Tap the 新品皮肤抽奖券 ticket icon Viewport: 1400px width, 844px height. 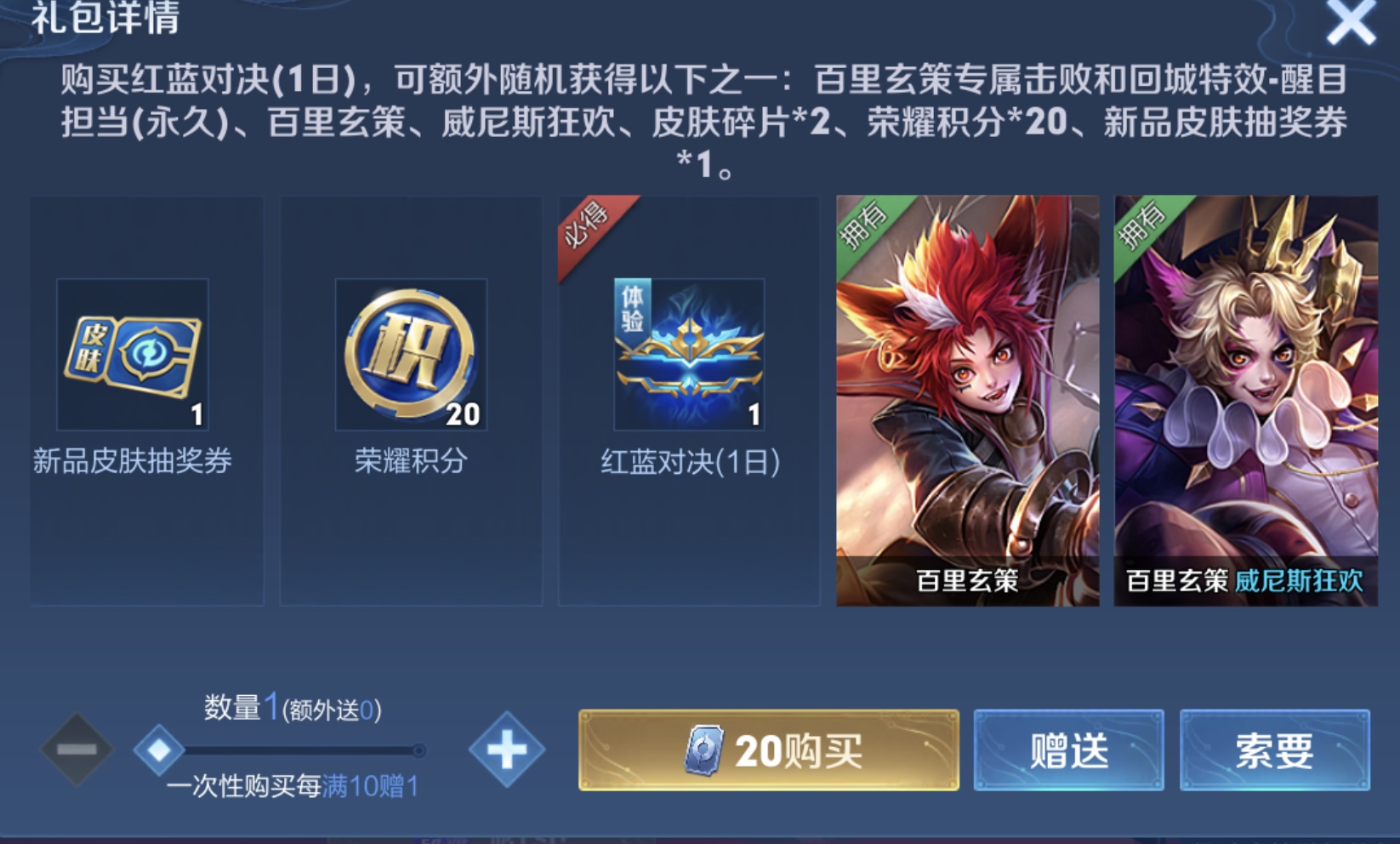click(133, 354)
